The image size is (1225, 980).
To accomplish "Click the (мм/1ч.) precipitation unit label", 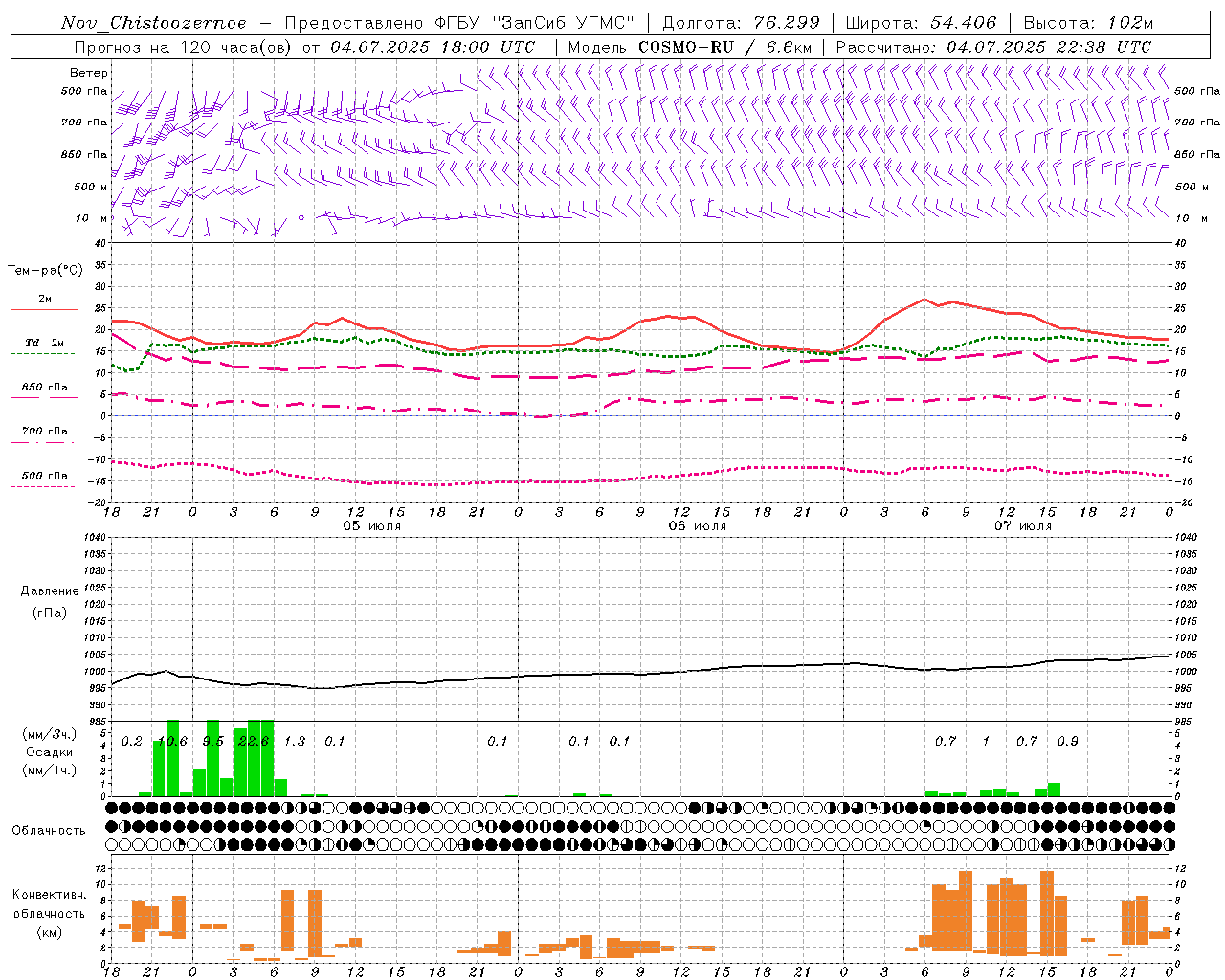I will click(x=50, y=770).
